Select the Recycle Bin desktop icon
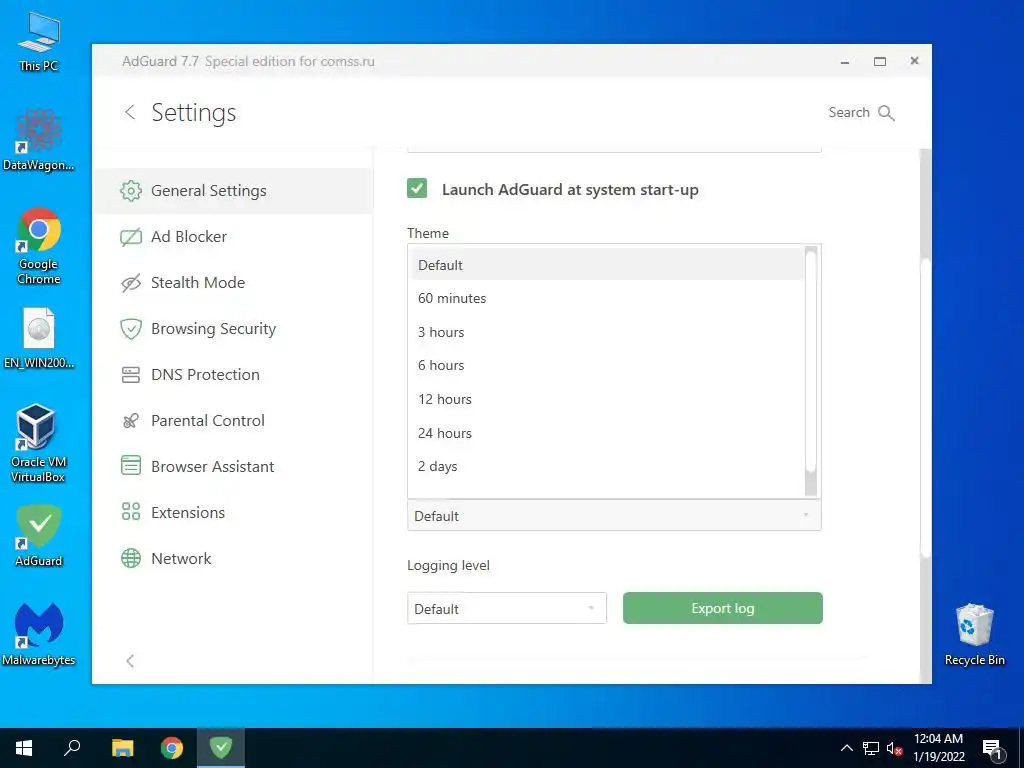Screen dimensions: 1024x768 [x=974, y=634]
